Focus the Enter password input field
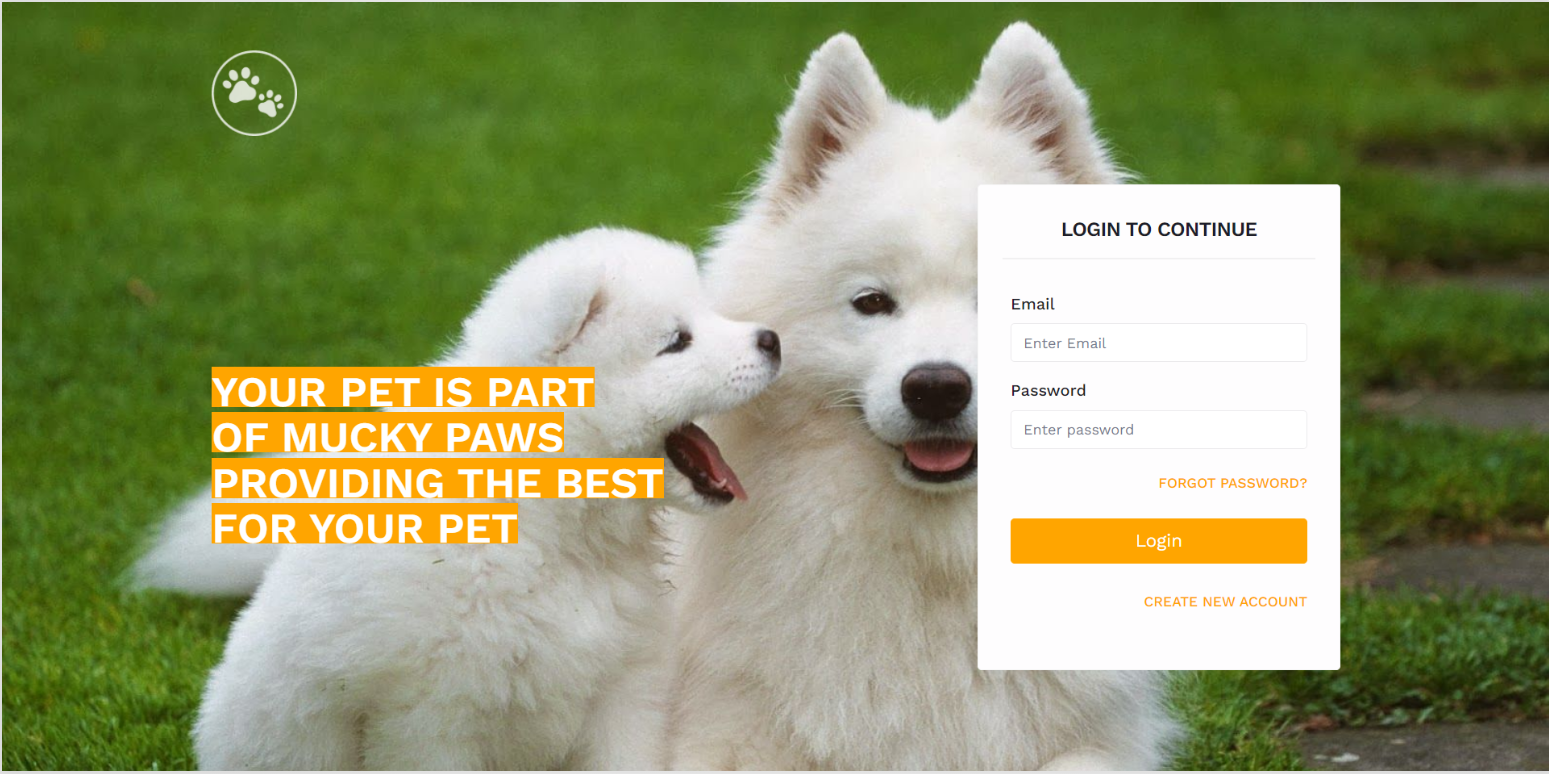Viewport: 1549px width, 774px height. tap(1158, 430)
